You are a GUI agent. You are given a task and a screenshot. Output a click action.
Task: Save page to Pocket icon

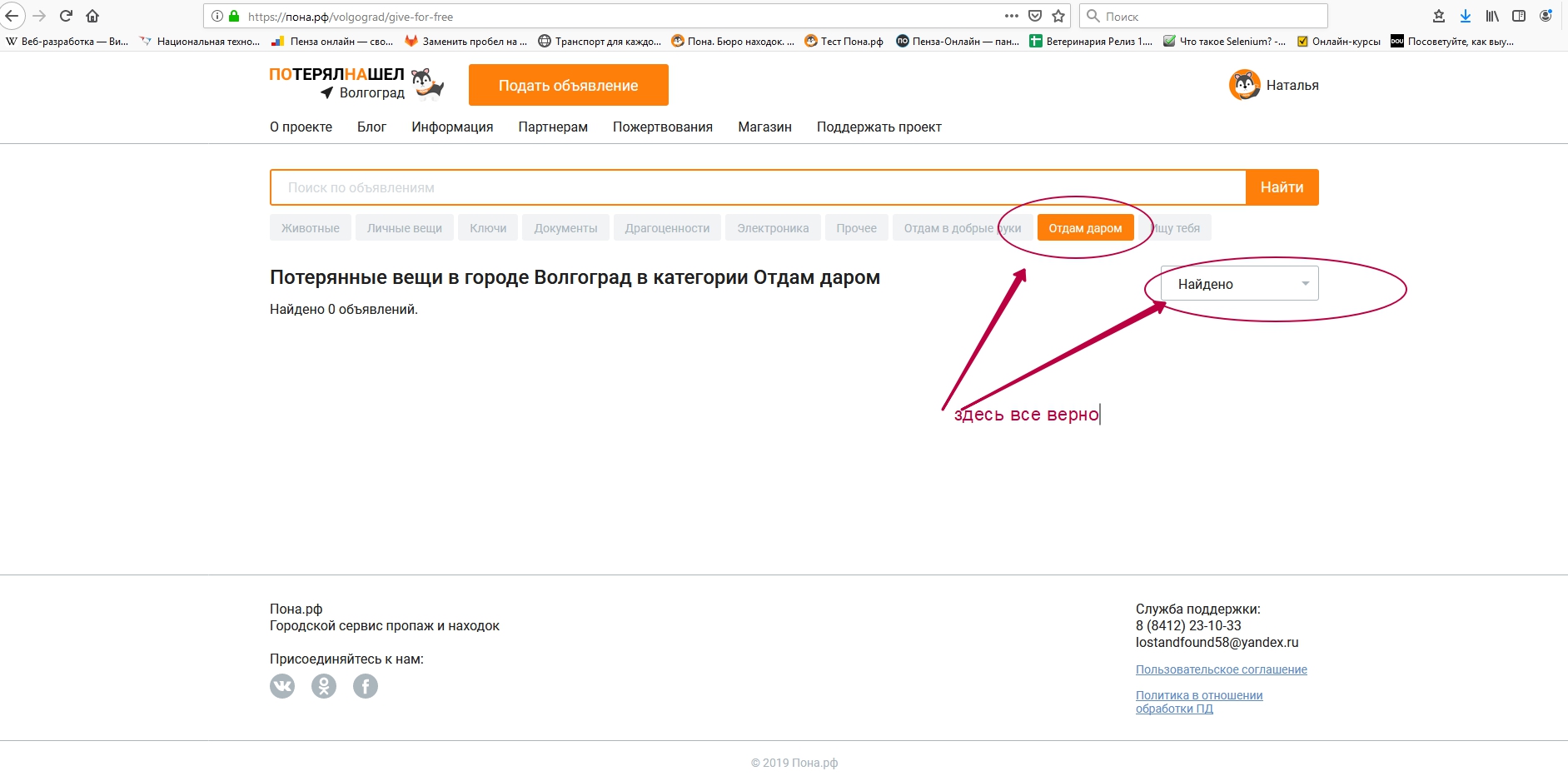tap(1035, 16)
